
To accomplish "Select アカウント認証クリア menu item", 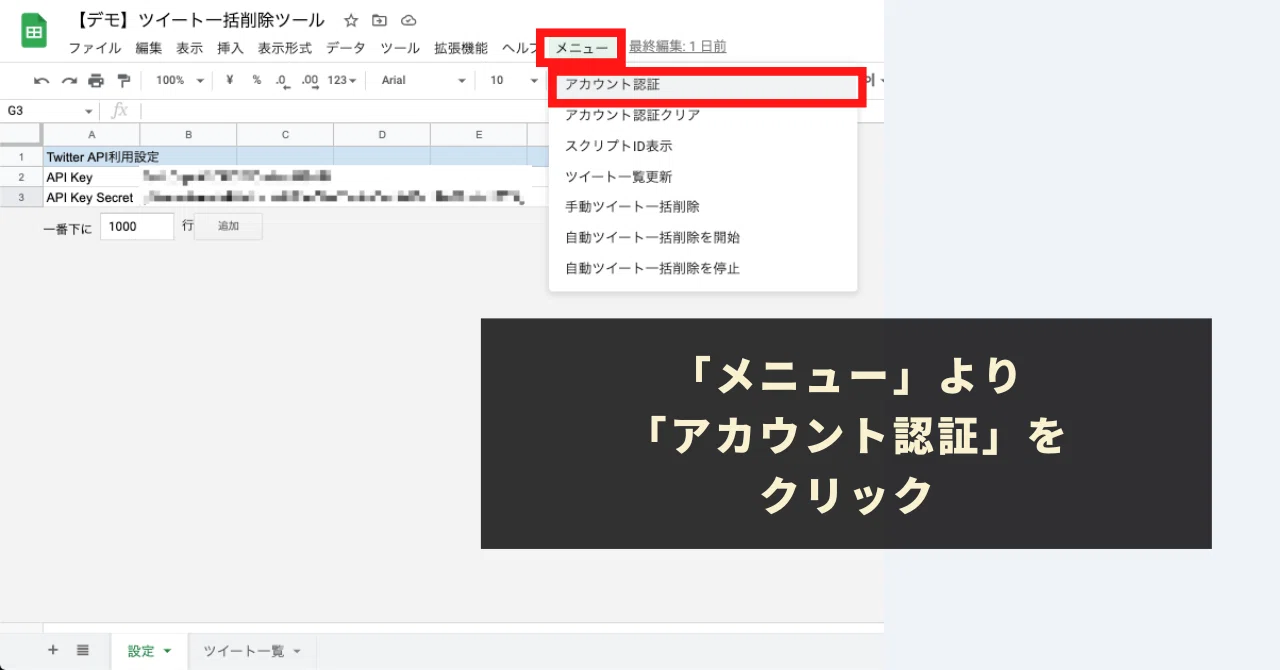I will (x=703, y=115).
